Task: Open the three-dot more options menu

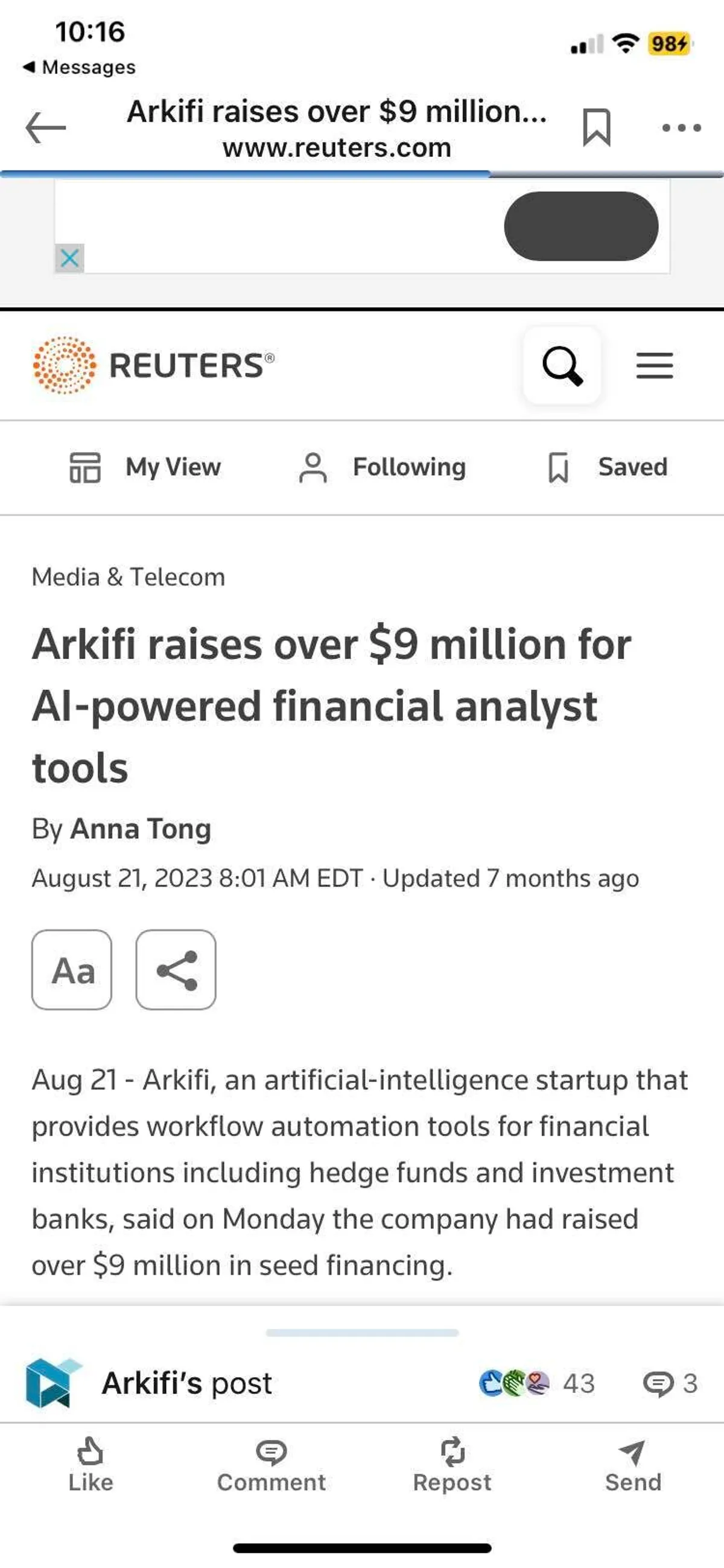Action: [681, 128]
